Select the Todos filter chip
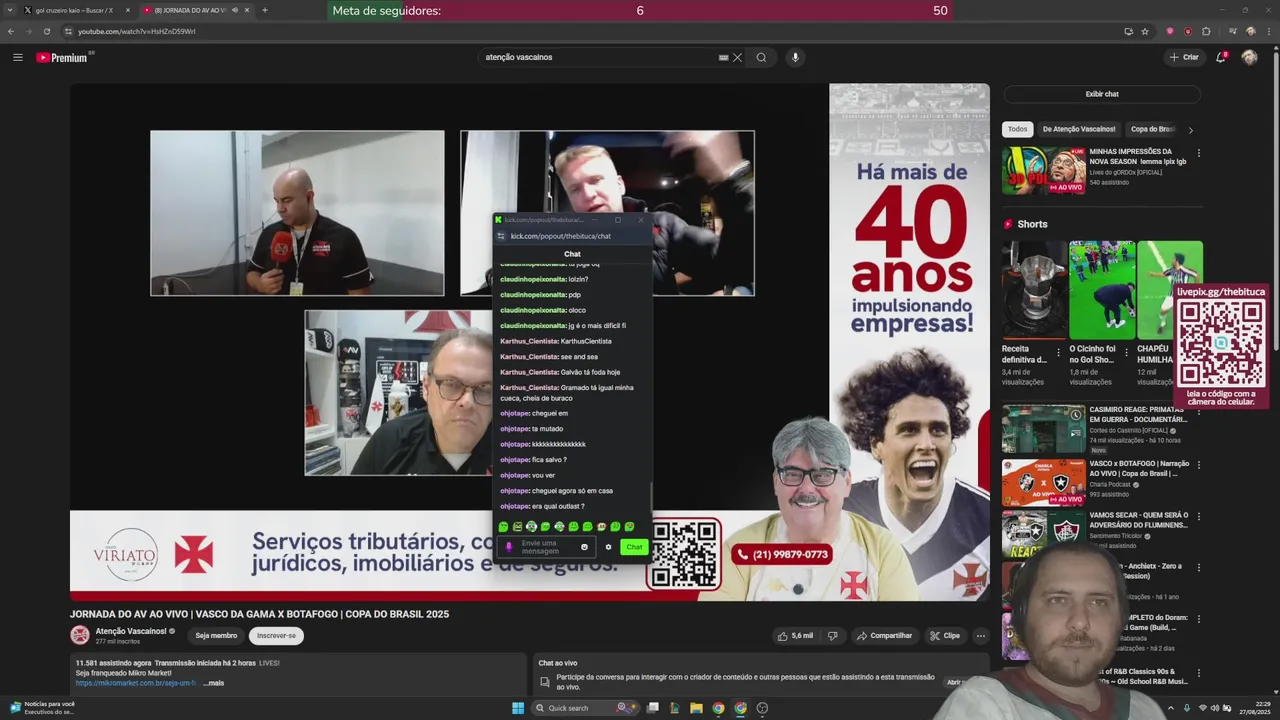This screenshot has width=1280, height=720. tap(1017, 129)
